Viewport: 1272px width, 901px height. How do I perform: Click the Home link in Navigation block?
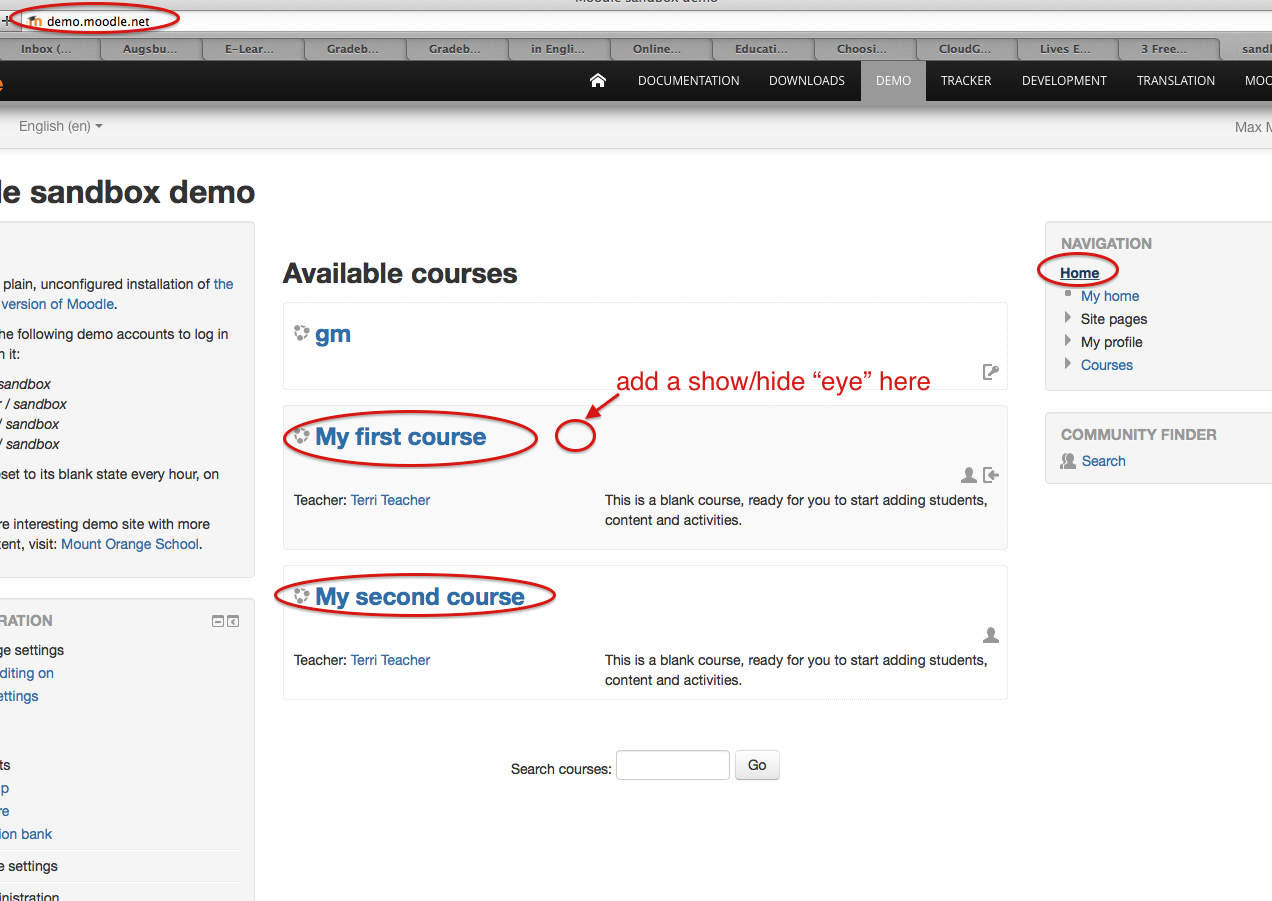1080,273
